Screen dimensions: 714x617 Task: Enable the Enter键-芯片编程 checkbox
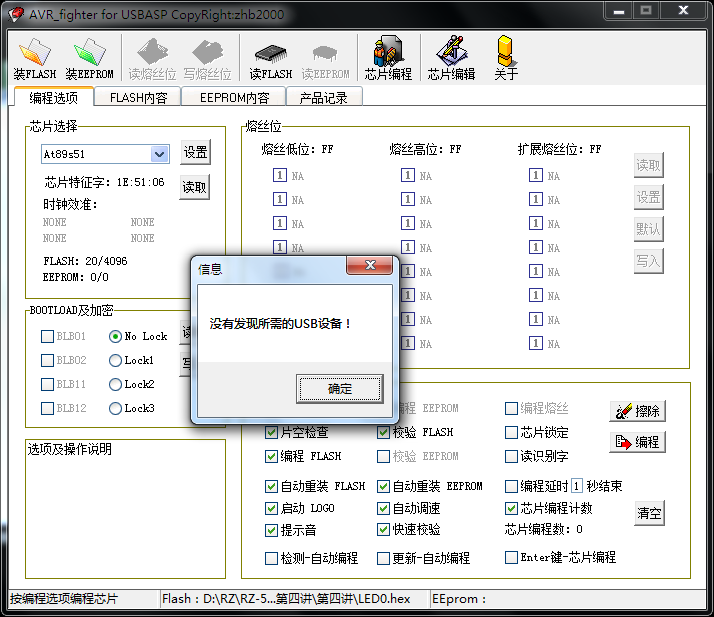[x=511, y=557]
